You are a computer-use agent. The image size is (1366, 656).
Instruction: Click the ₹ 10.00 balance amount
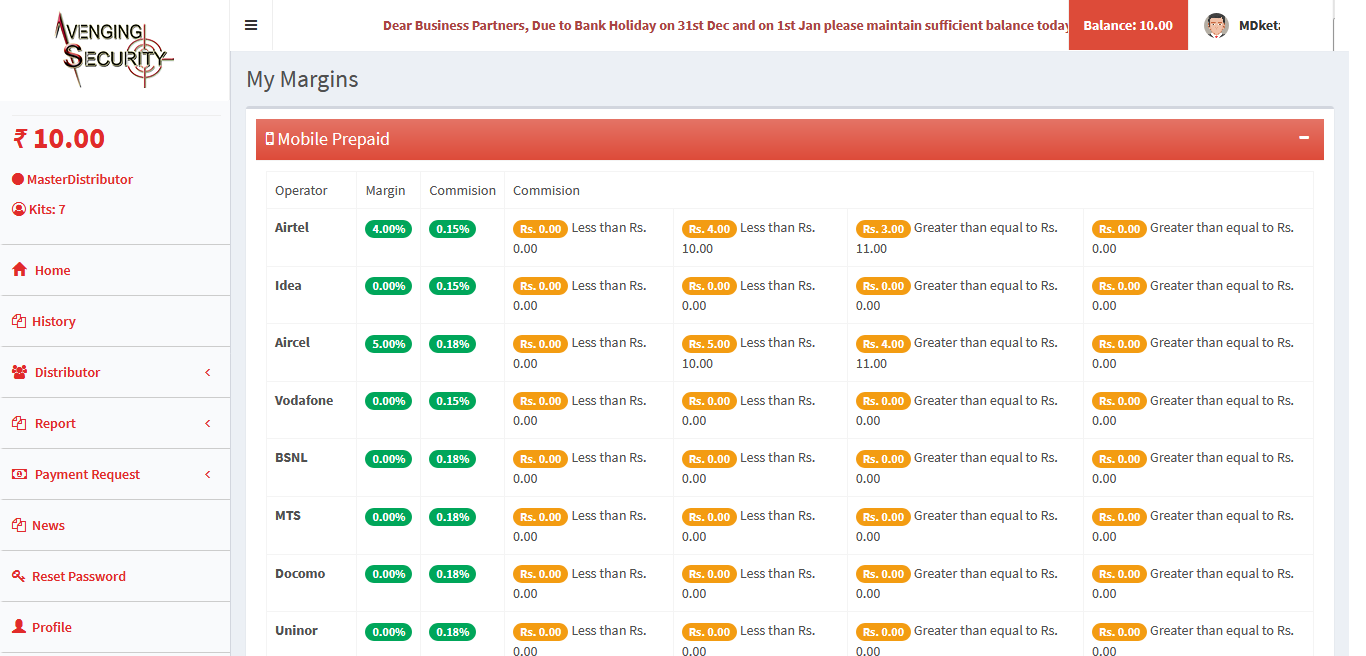[x=58, y=138]
